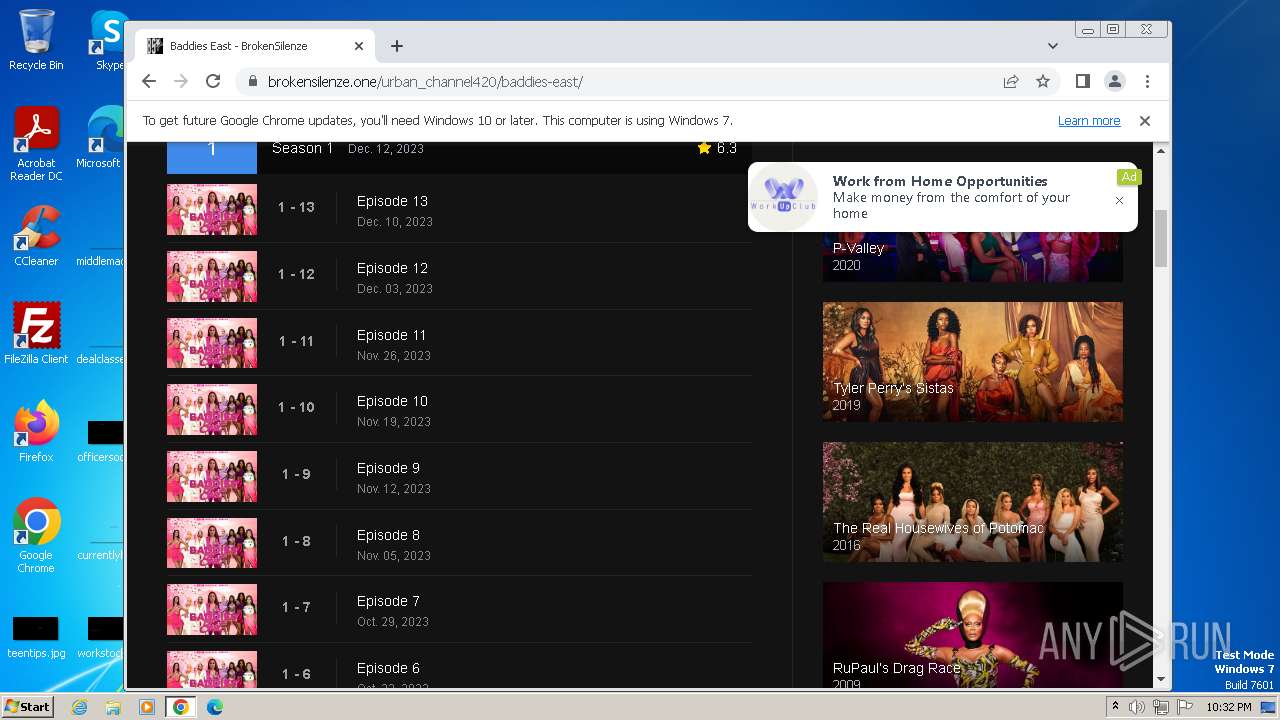Open Episode 8 link
Image resolution: width=1280 pixels, height=720 pixels.
tap(388, 535)
